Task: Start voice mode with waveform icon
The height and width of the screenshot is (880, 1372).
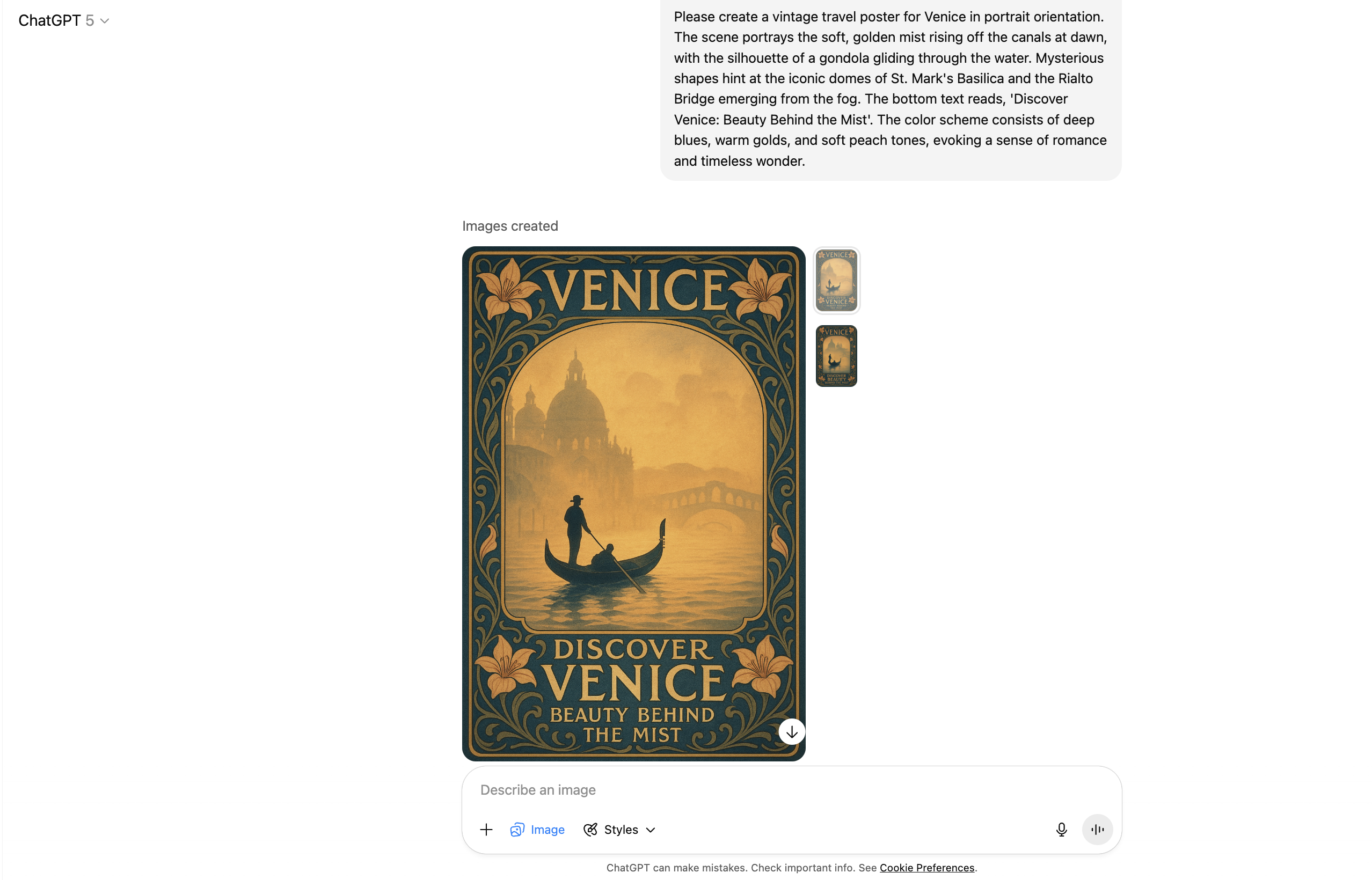Action: pos(1097,830)
